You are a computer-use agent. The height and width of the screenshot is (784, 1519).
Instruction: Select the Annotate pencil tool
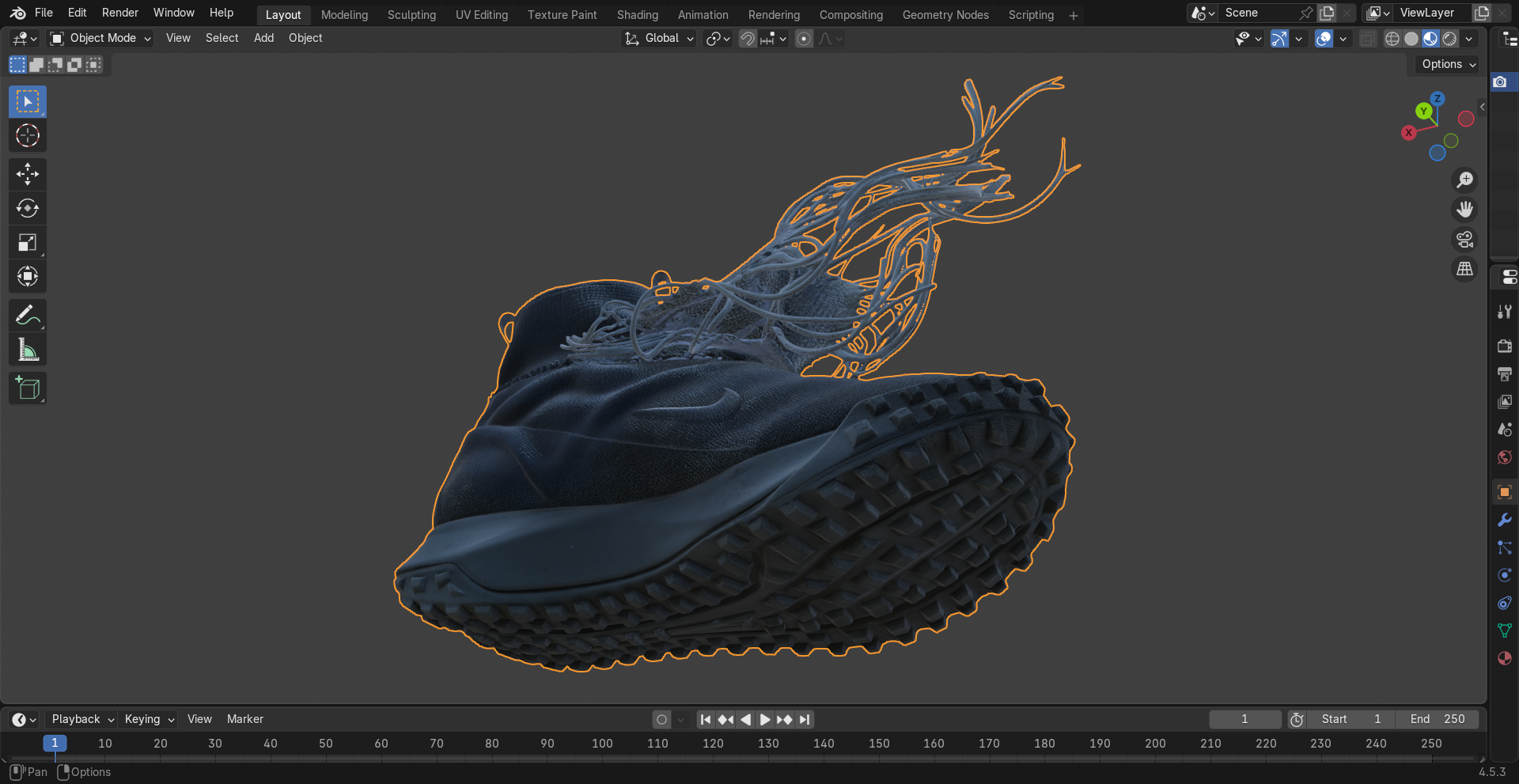pyautogui.click(x=28, y=315)
